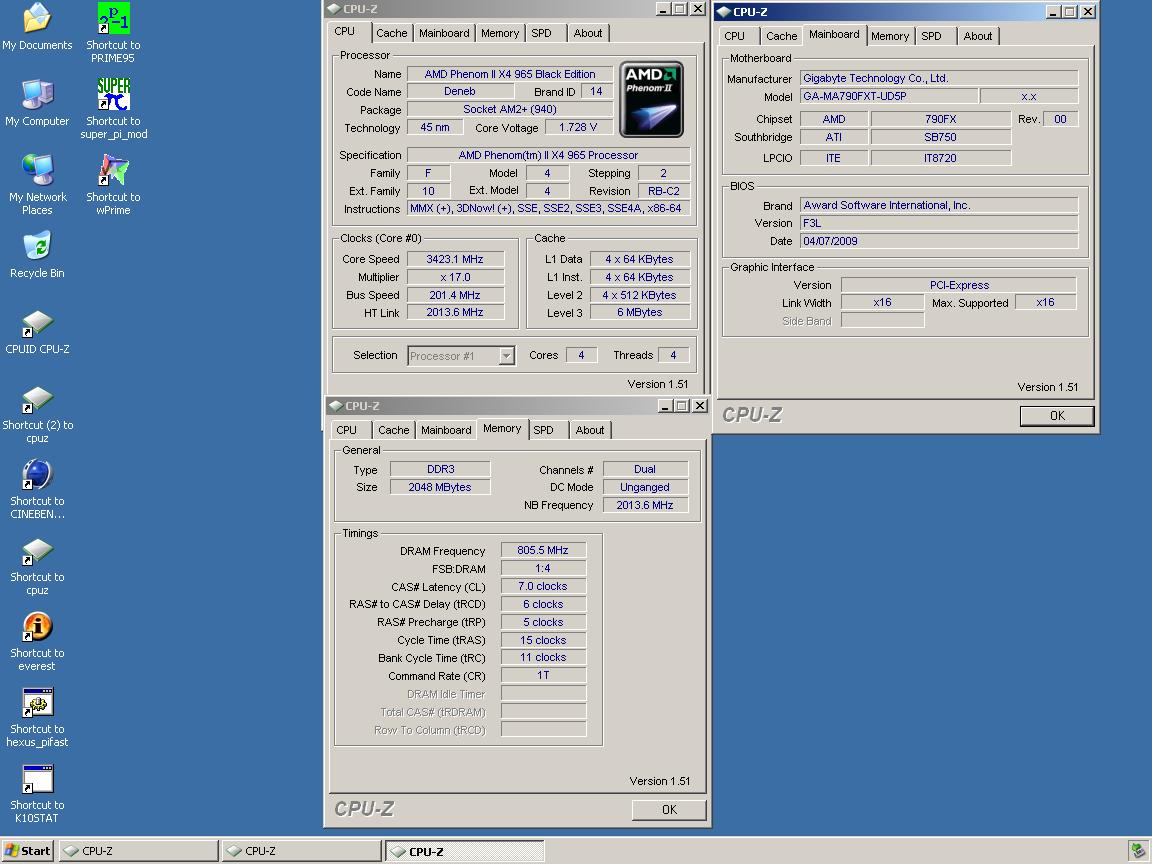Switch to About tab in the CPU window
The width and height of the screenshot is (1152, 864).
[587, 33]
